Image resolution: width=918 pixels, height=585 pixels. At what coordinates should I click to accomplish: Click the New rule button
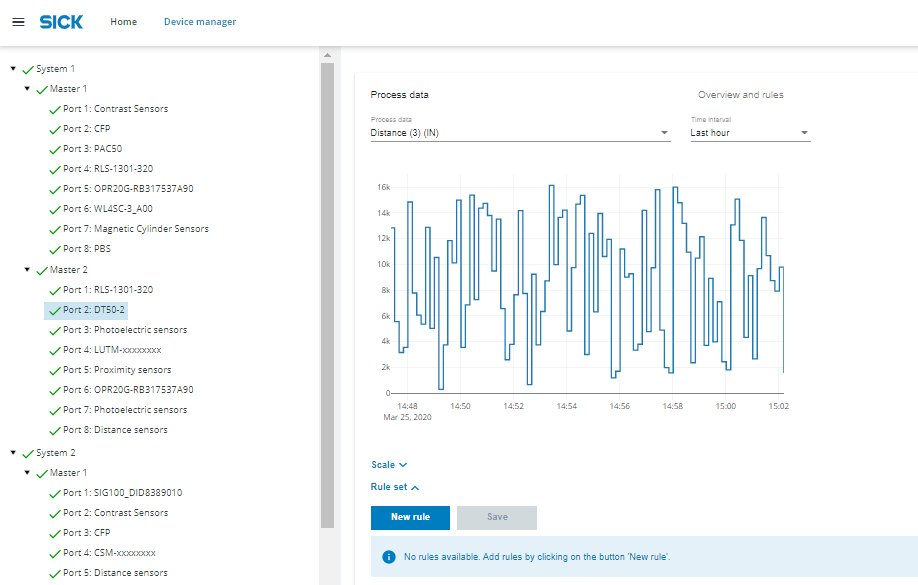pos(410,518)
